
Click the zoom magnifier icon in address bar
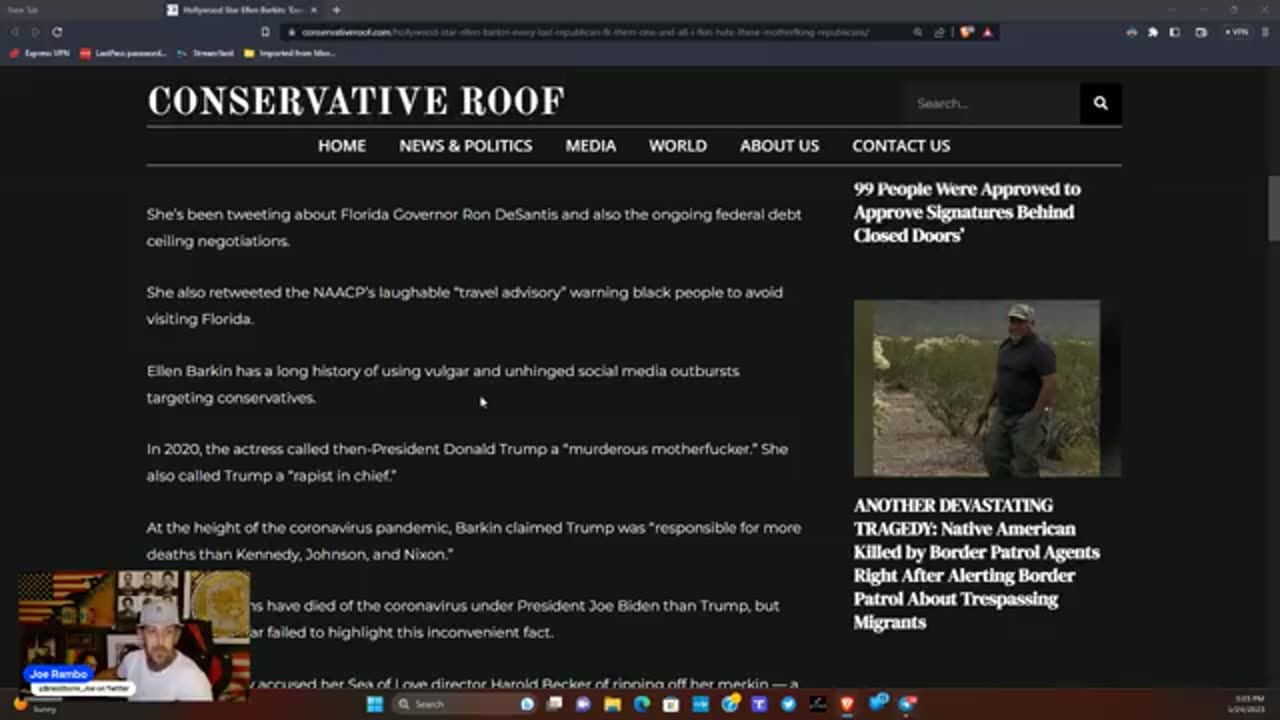pos(918,32)
